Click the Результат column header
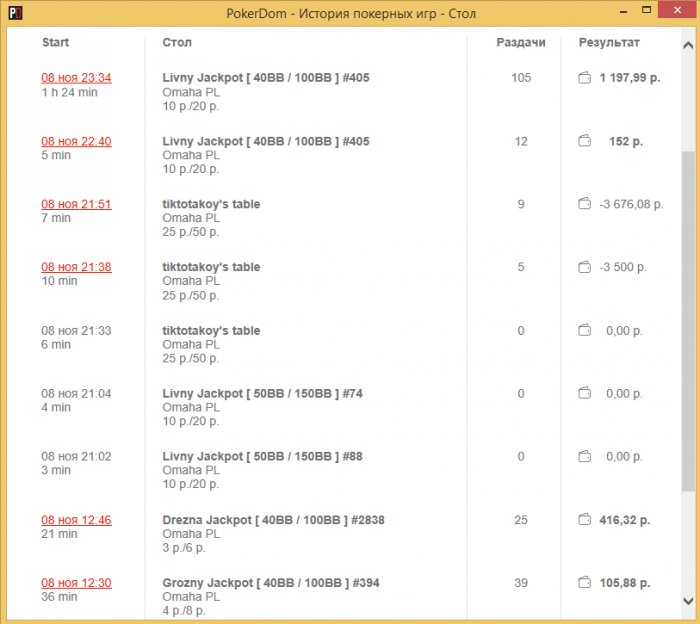700x624 pixels. tap(609, 43)
